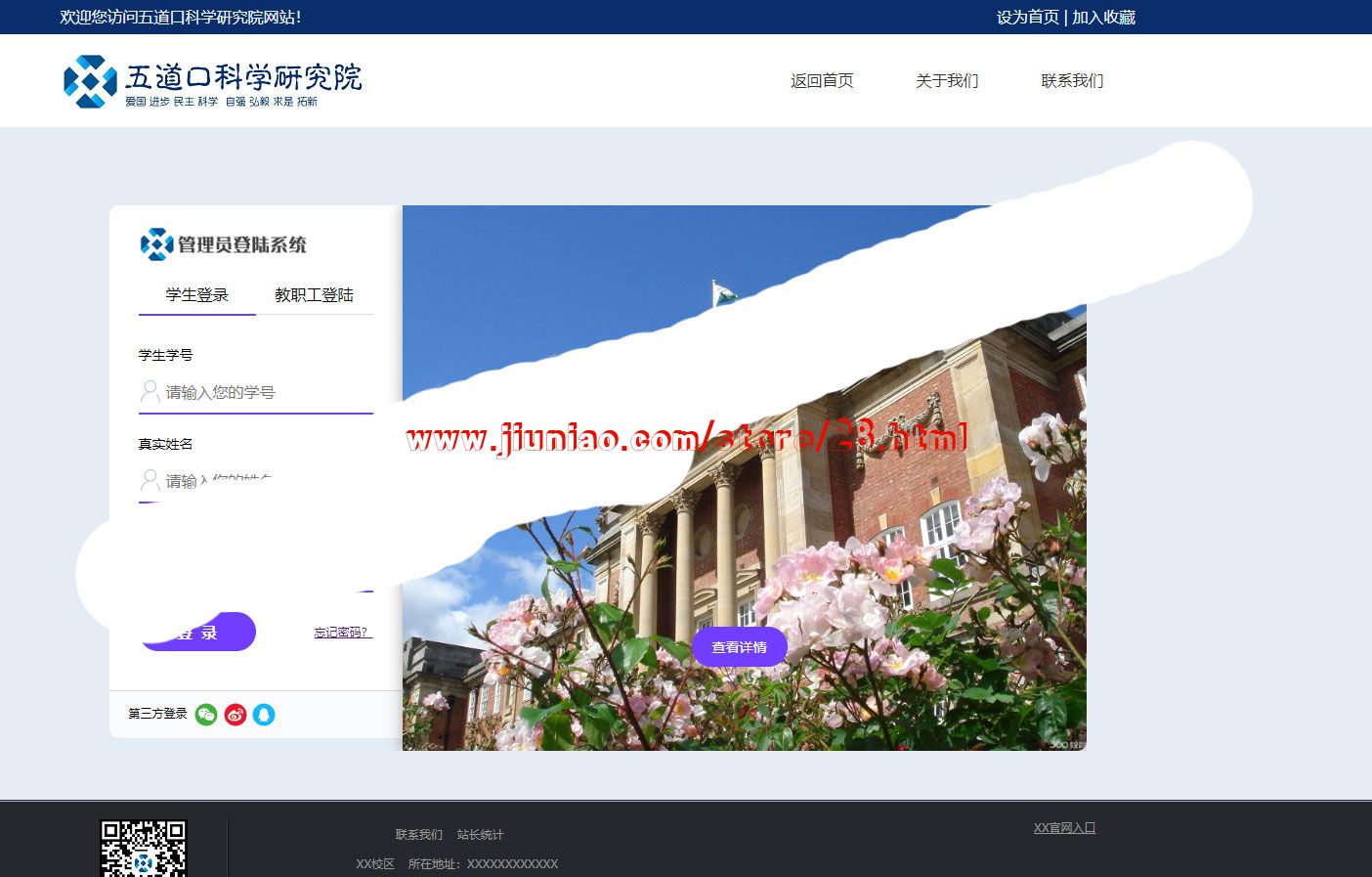Click the 管理员登陆系统 heading text
This screenshot has height=877, width=1372.
click(x=242, y=244)
